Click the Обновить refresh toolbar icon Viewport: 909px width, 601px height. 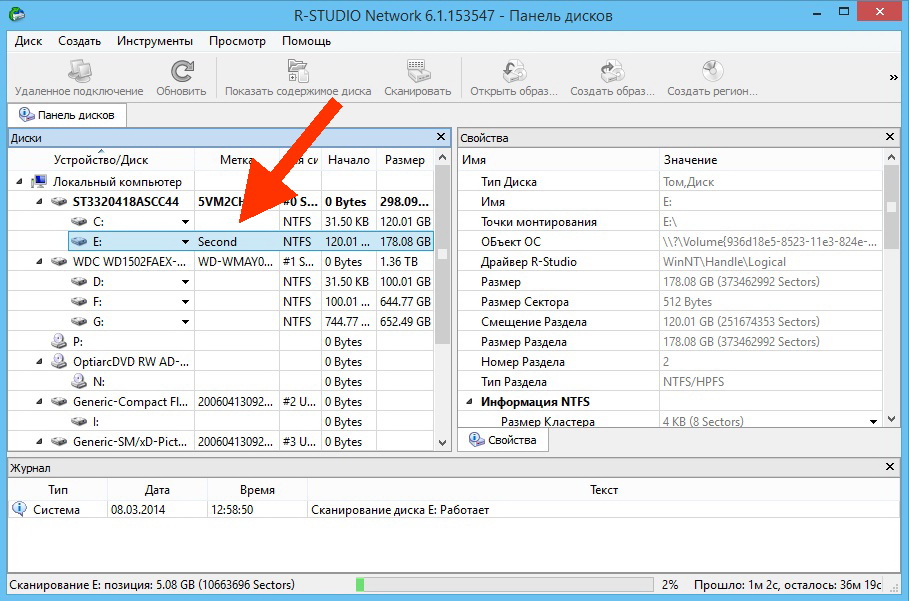coord(181,72)
